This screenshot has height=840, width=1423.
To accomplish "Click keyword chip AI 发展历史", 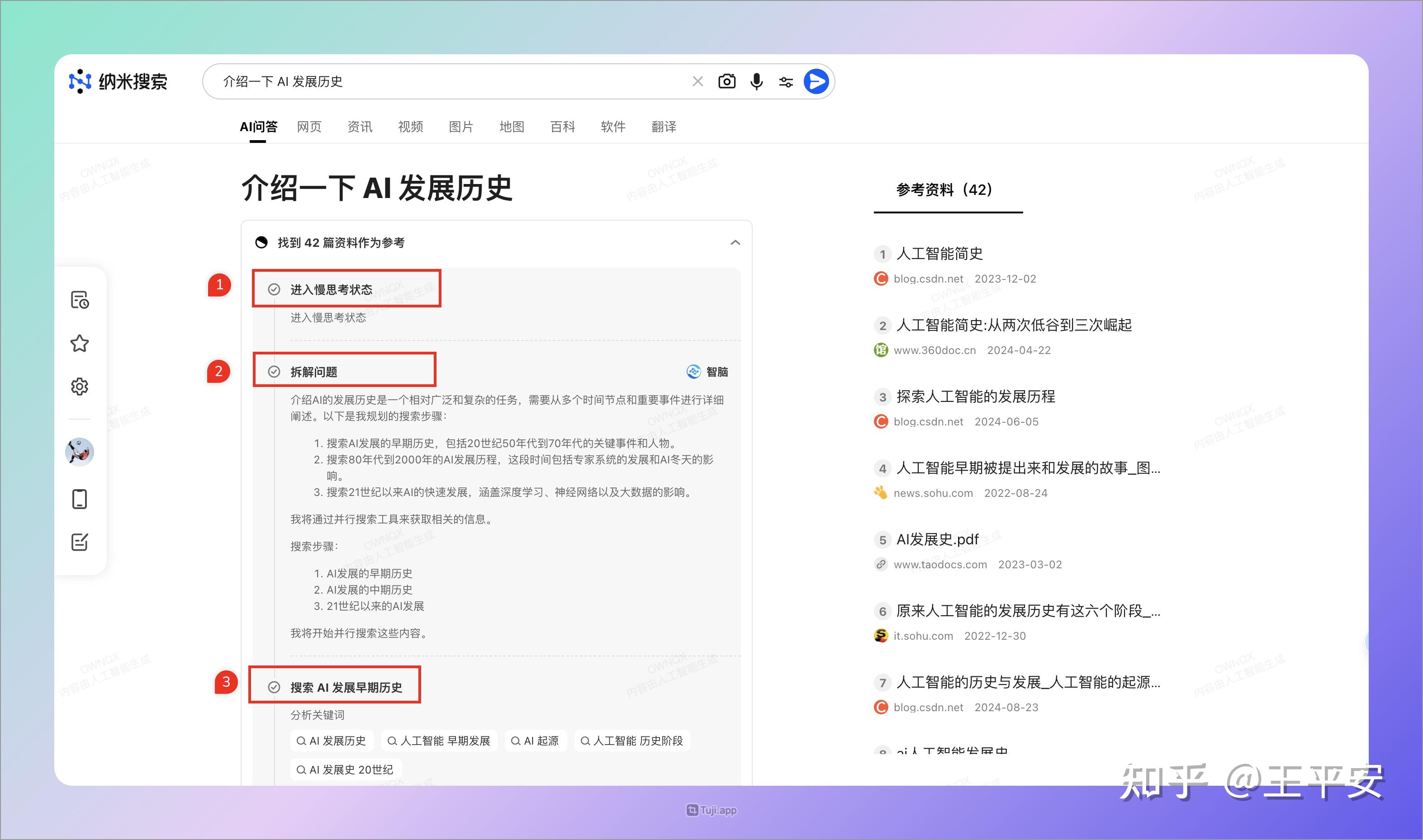I will click(332, 741).
